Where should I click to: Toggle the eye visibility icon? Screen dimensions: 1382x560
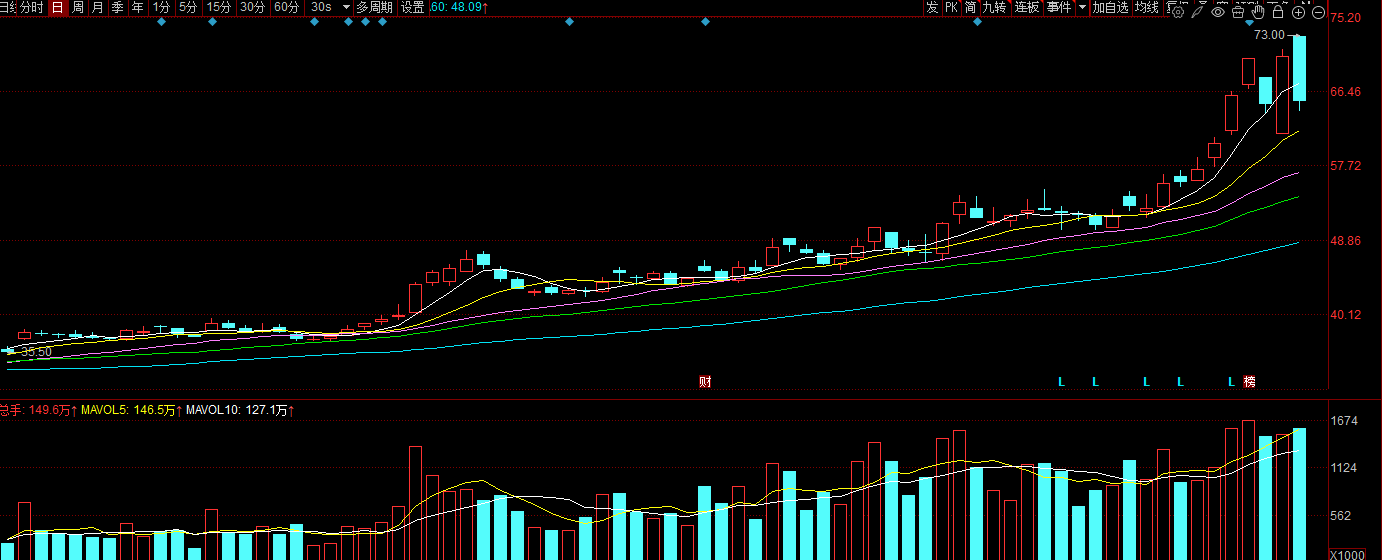(1218, 12)
